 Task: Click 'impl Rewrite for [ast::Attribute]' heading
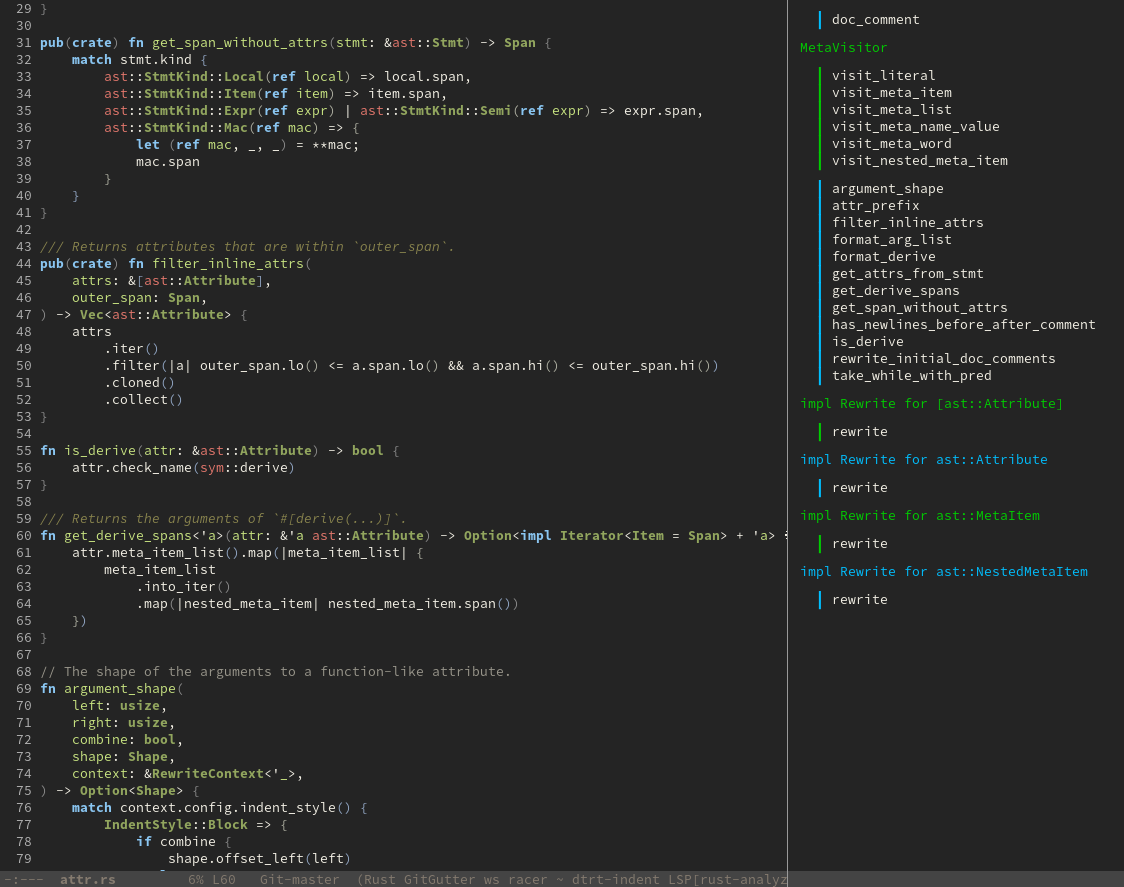pyautogui.click(x=931, y=404)
